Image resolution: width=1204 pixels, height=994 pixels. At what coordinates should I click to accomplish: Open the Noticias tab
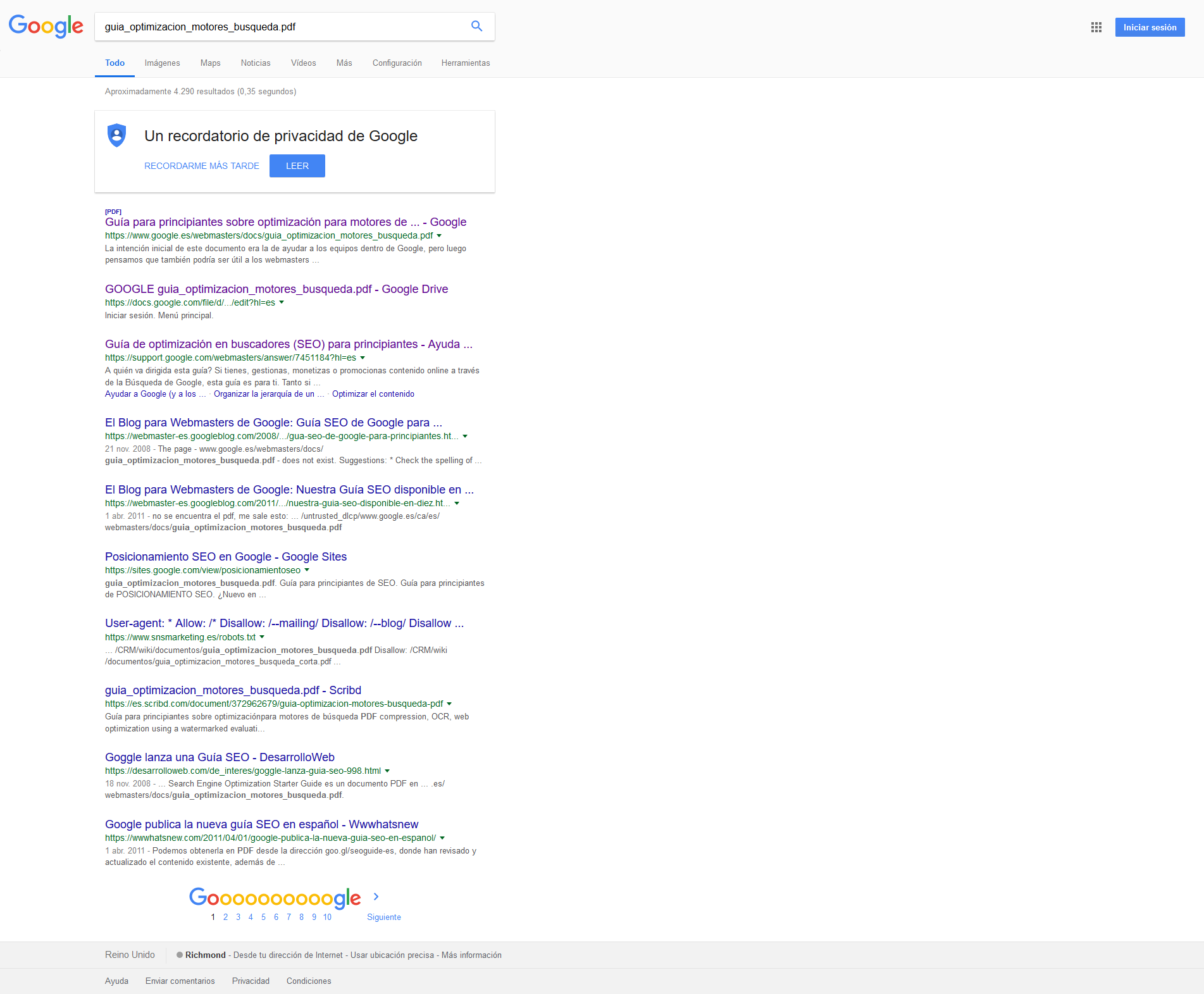[256, 63]
